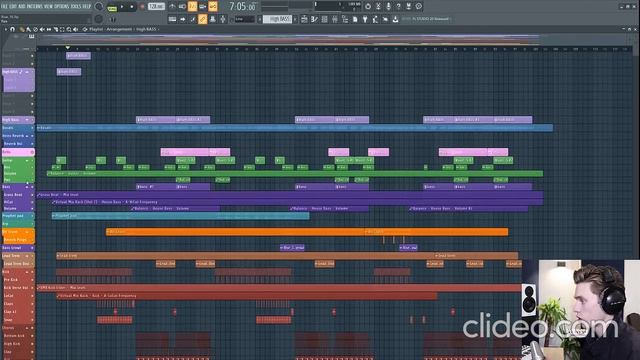Viewport: 640px width, 360px height.
Task: Adjust the master pitch knob
Action: [x=99, y=19]
